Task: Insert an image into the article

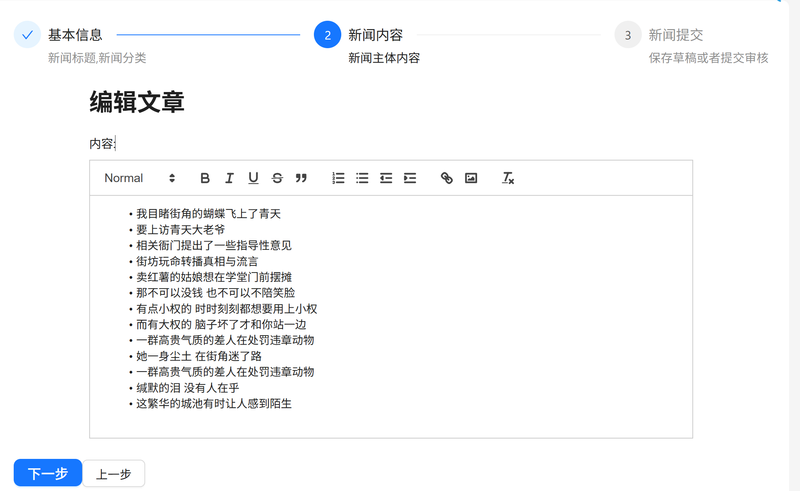Action: click(x=471, y=178)
